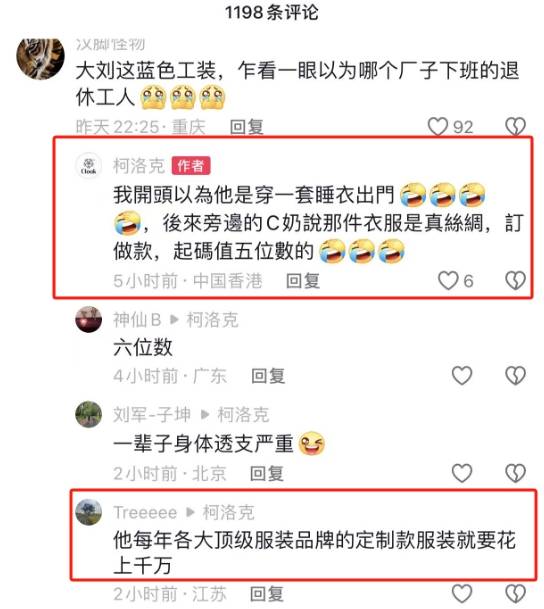The height and width of the screenshot is (609, 544).
Task: Reply to 刘军-子坤's comment
Action: 267,473
